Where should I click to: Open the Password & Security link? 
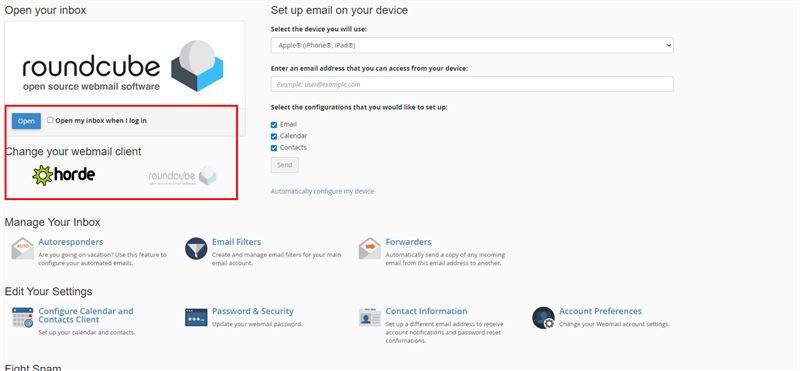tap(253, 311)
